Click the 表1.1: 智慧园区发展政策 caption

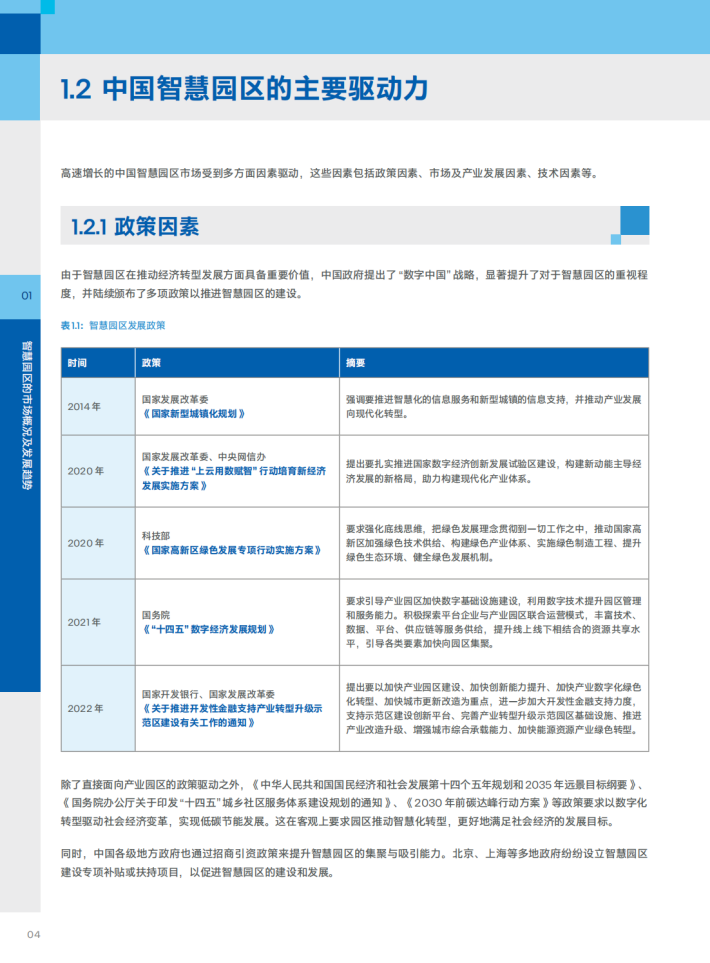click(113, 326)
